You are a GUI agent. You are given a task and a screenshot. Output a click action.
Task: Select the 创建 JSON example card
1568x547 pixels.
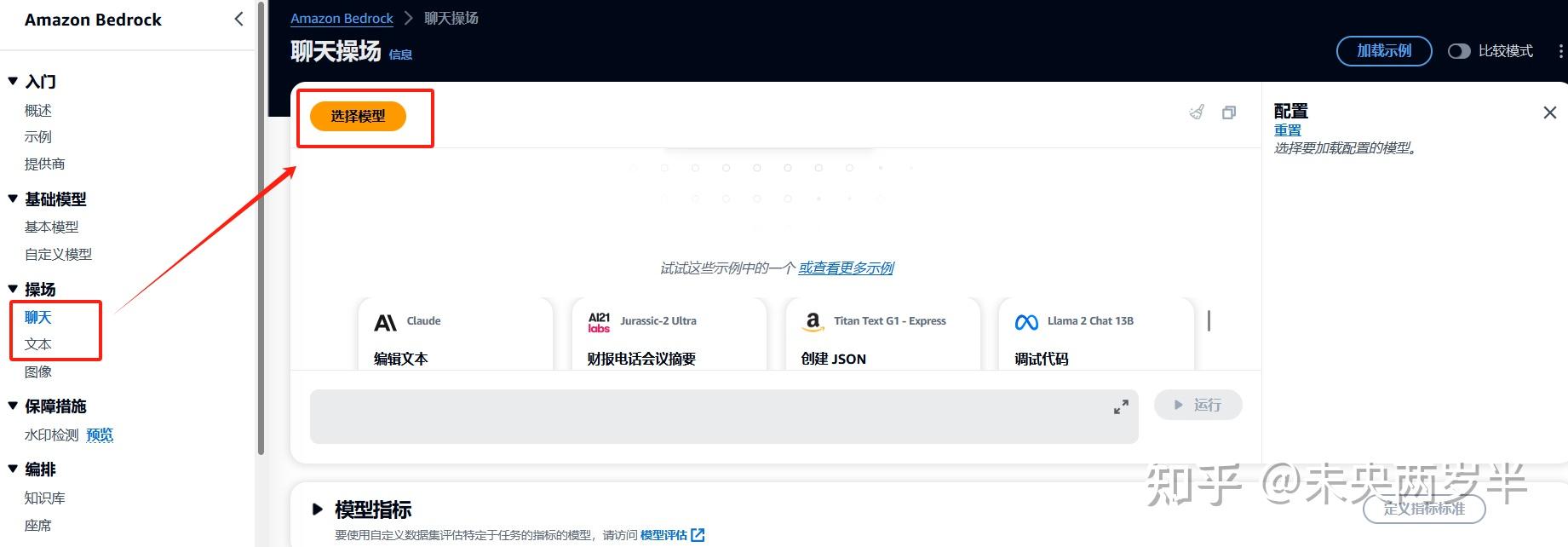tap(883, 333)
